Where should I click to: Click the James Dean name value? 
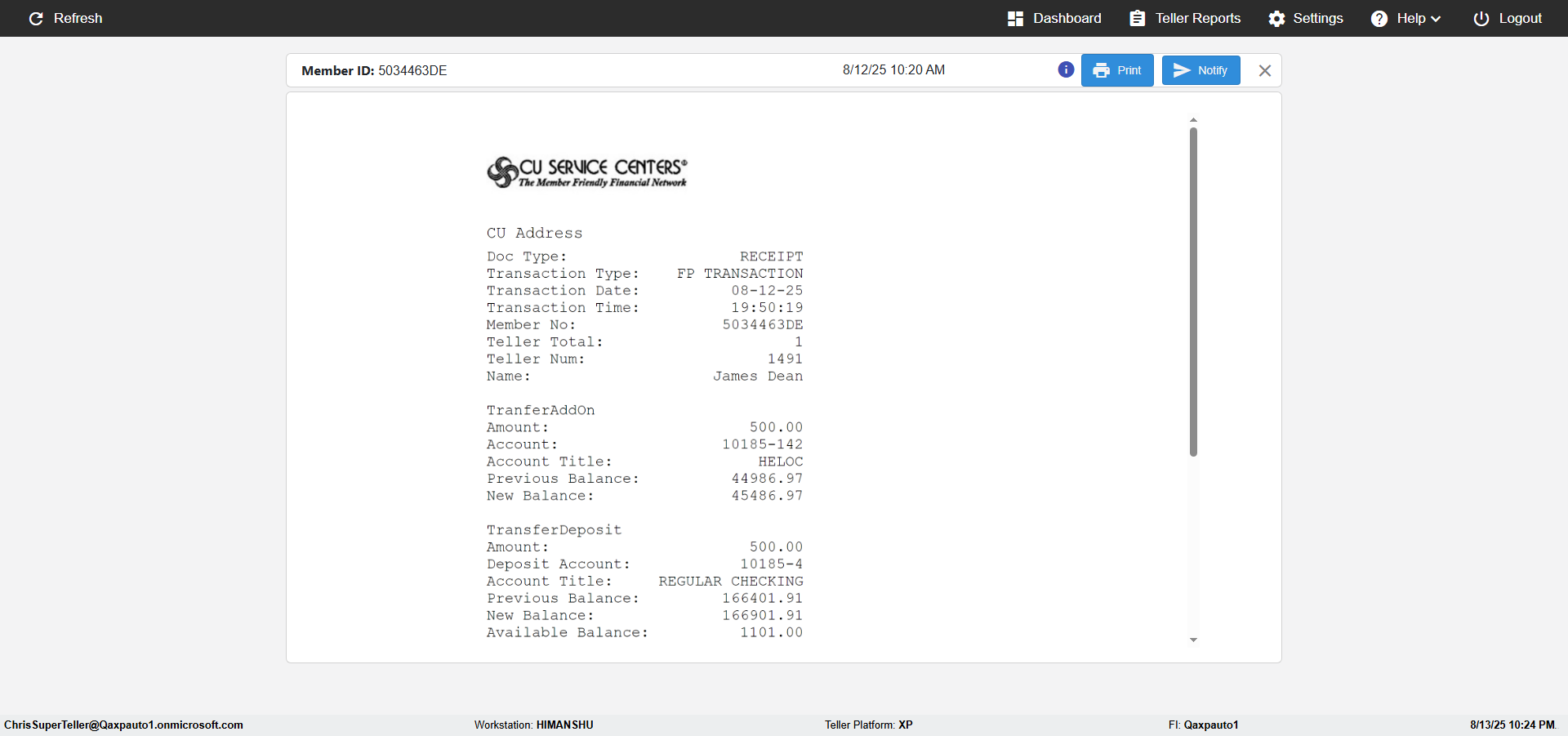[758, 376]
